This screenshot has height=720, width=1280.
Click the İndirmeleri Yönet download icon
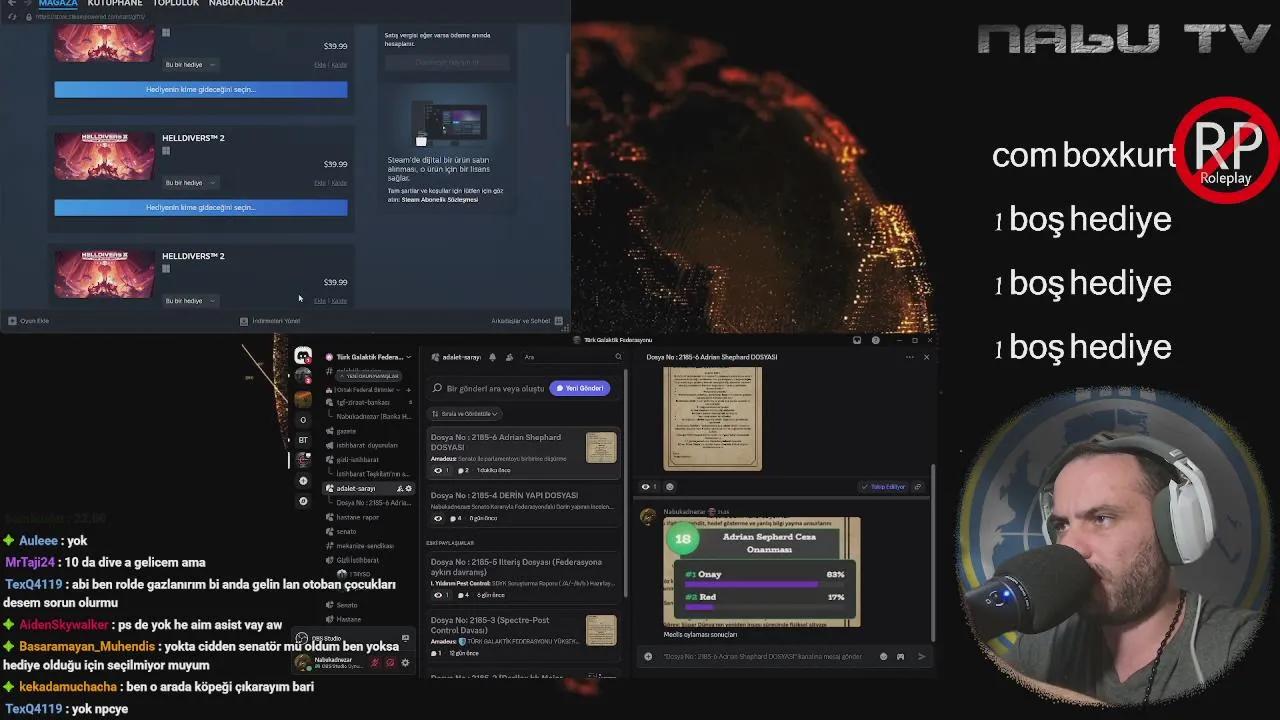tap(244, 321)
